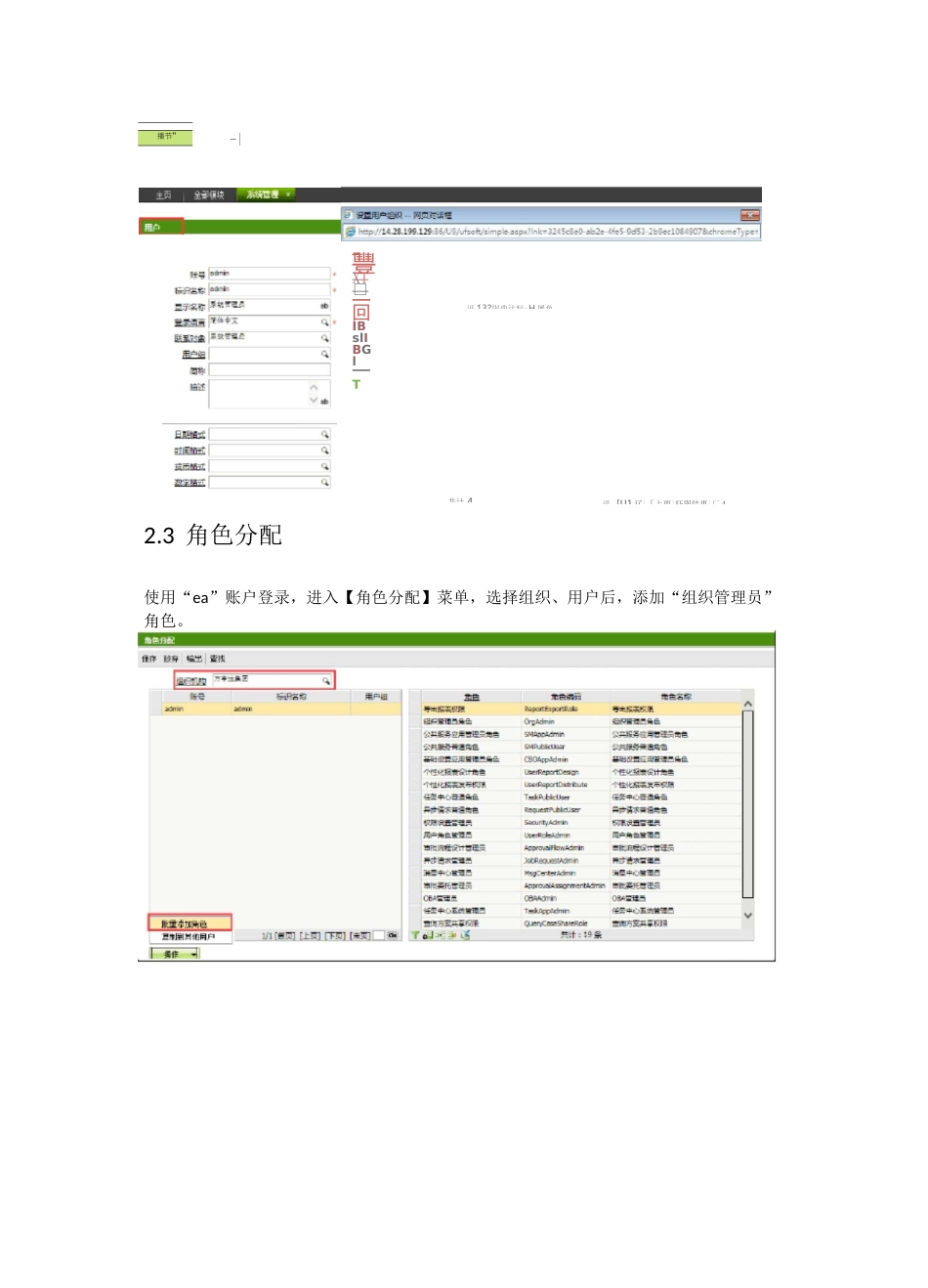Sort by 账号 column header
The height and width of the screenshot is (1288, 928).
click(x=196, y=697)
